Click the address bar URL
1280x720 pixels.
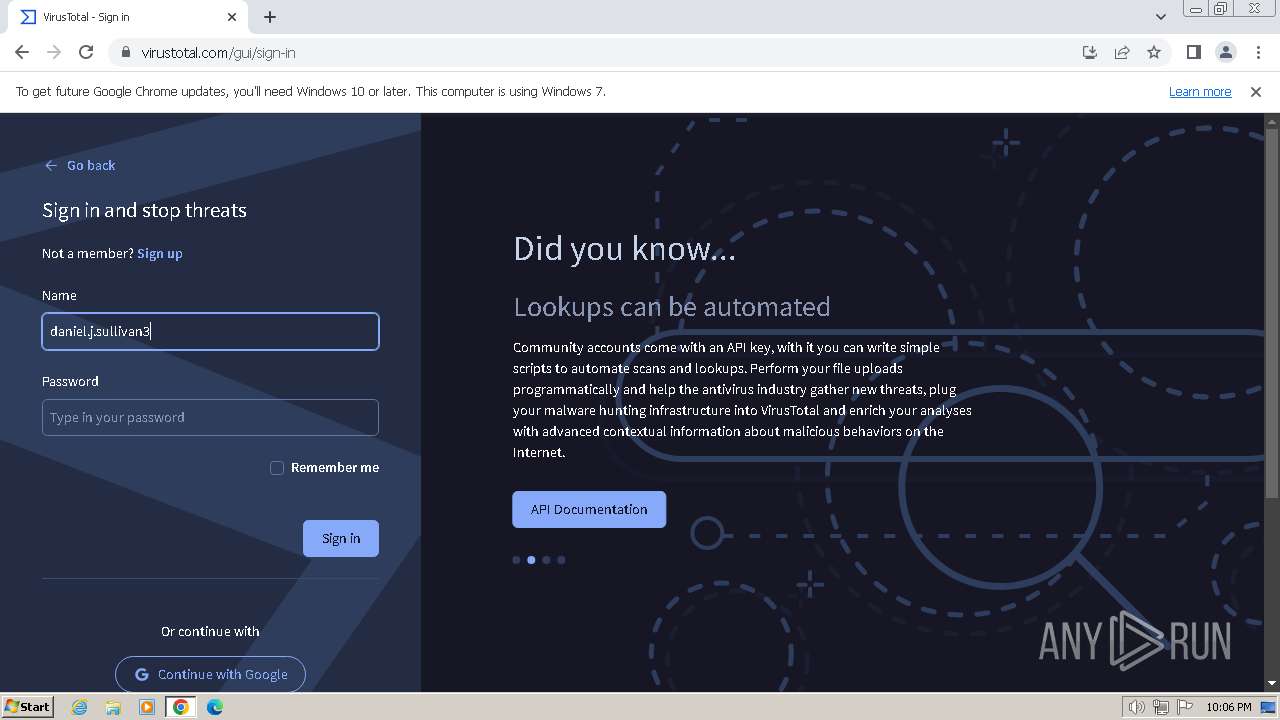[218, 52]
